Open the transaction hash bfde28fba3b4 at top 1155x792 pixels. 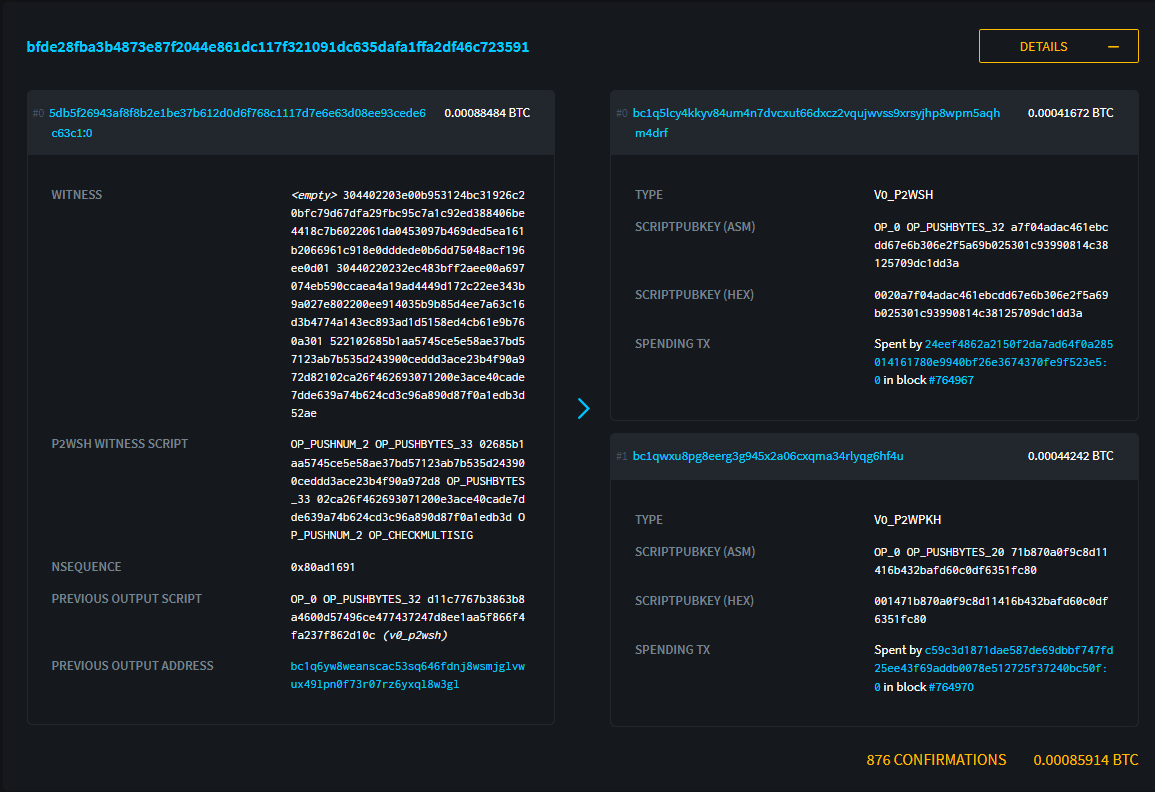(x=277, y=47)
